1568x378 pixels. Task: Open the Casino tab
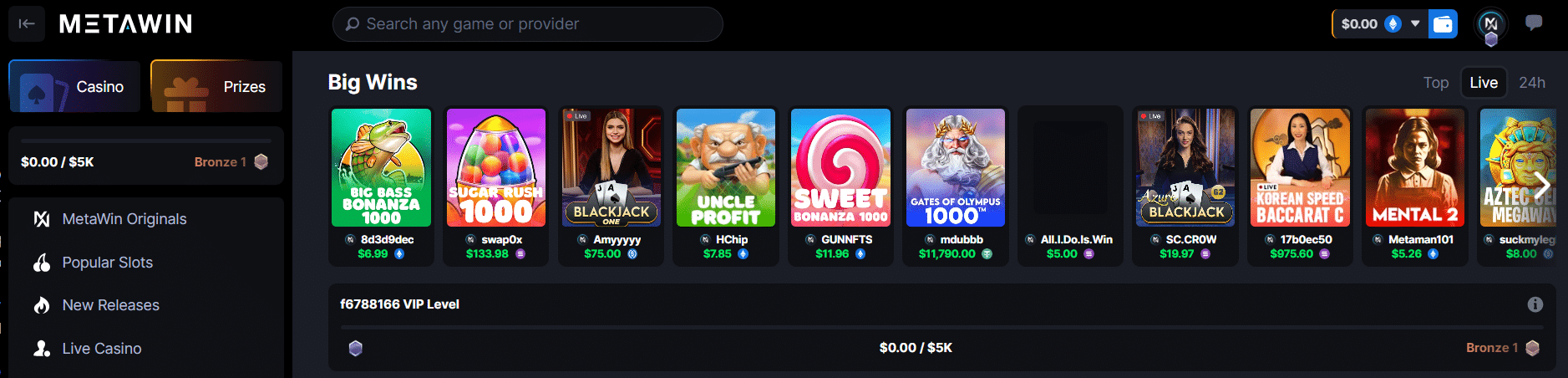coord(74,86)
